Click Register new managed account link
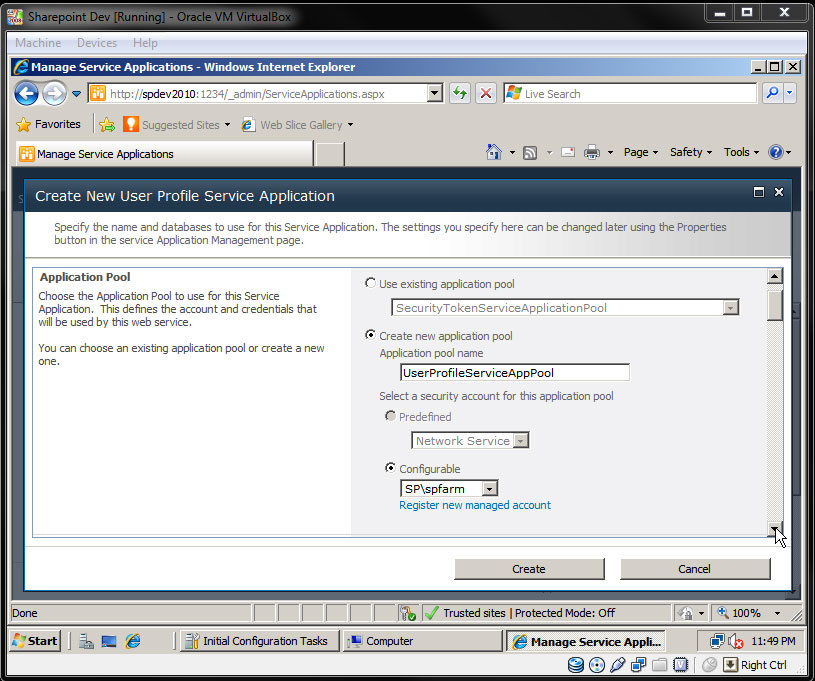This screenshot has height=681, width=815. pyautogui.click(x=475, y=505)
